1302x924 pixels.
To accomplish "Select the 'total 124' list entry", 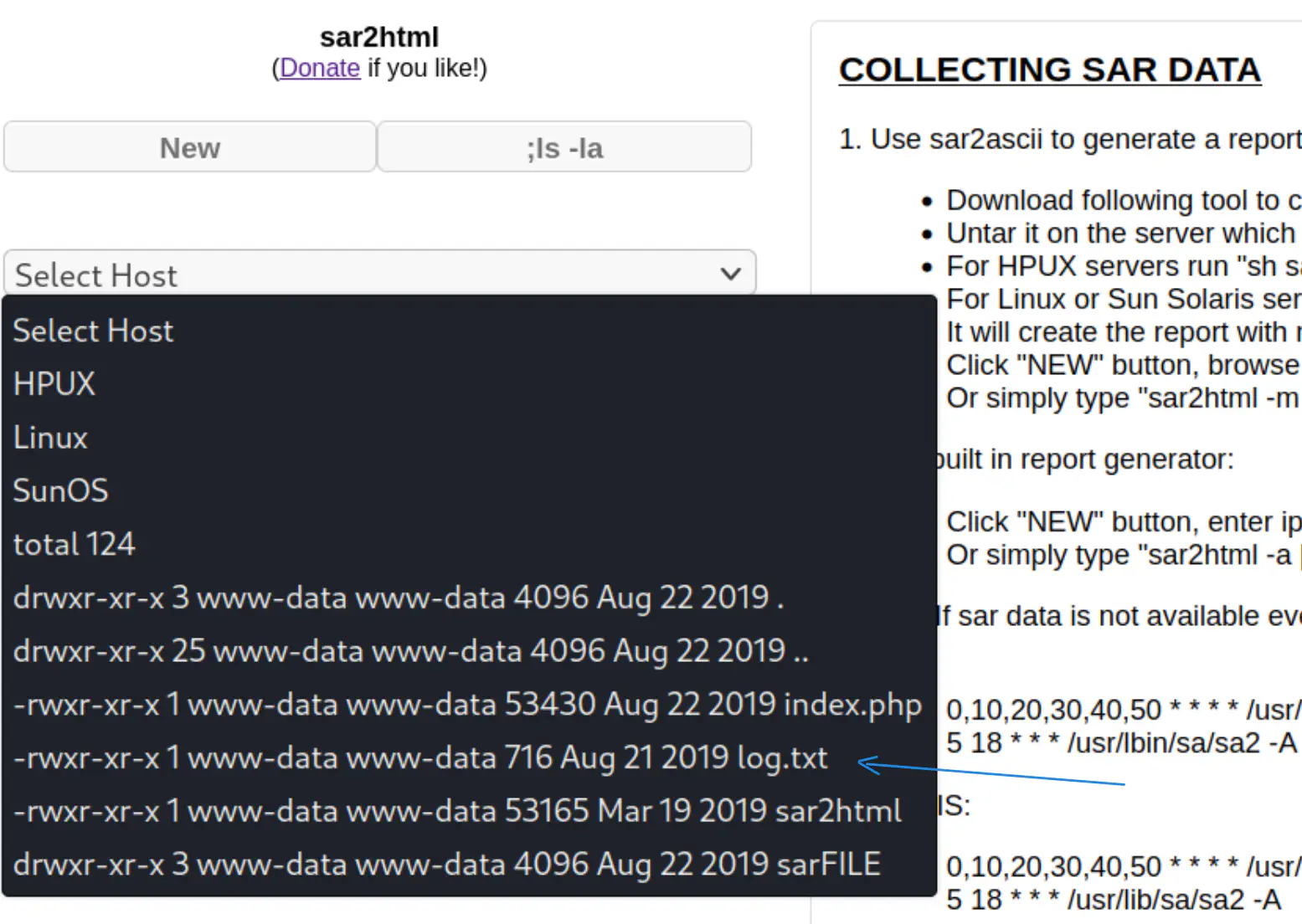I will (x=74, y=544).
